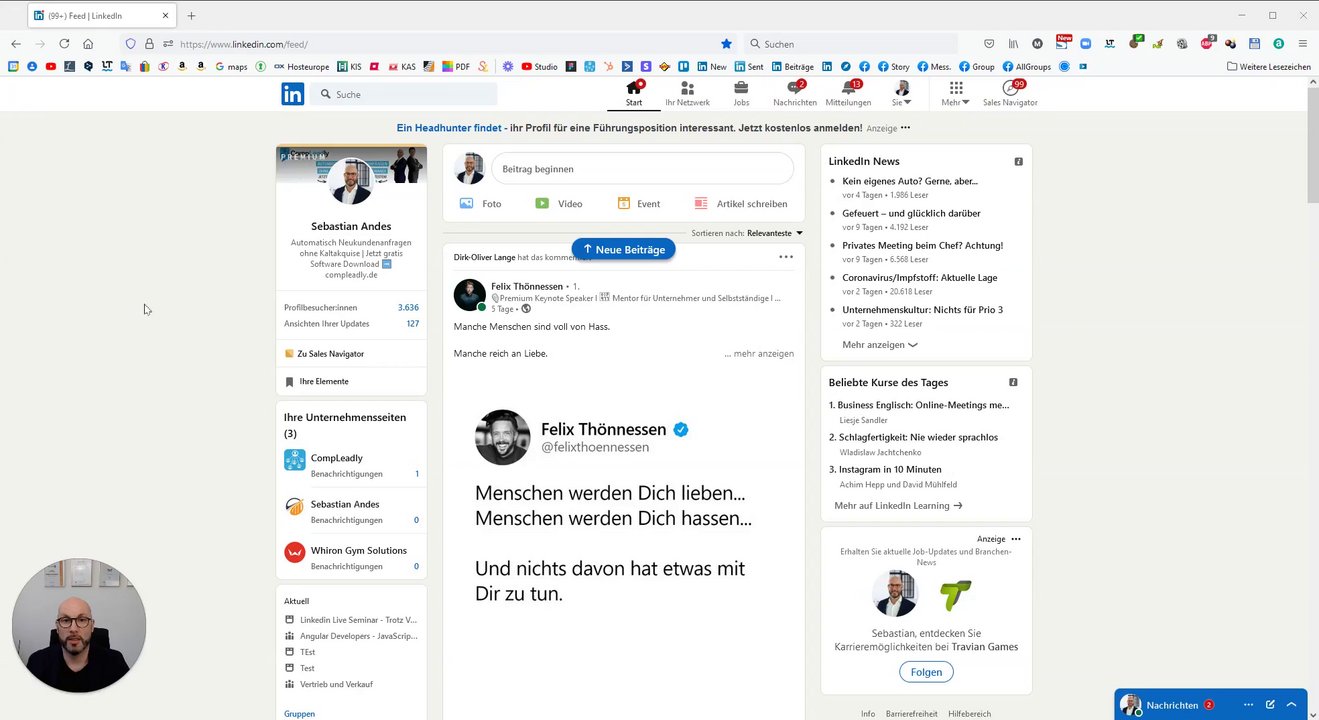The image size is (1319, 720).
Task: Go back with the browser back arrow
Action: pos(16,44)
